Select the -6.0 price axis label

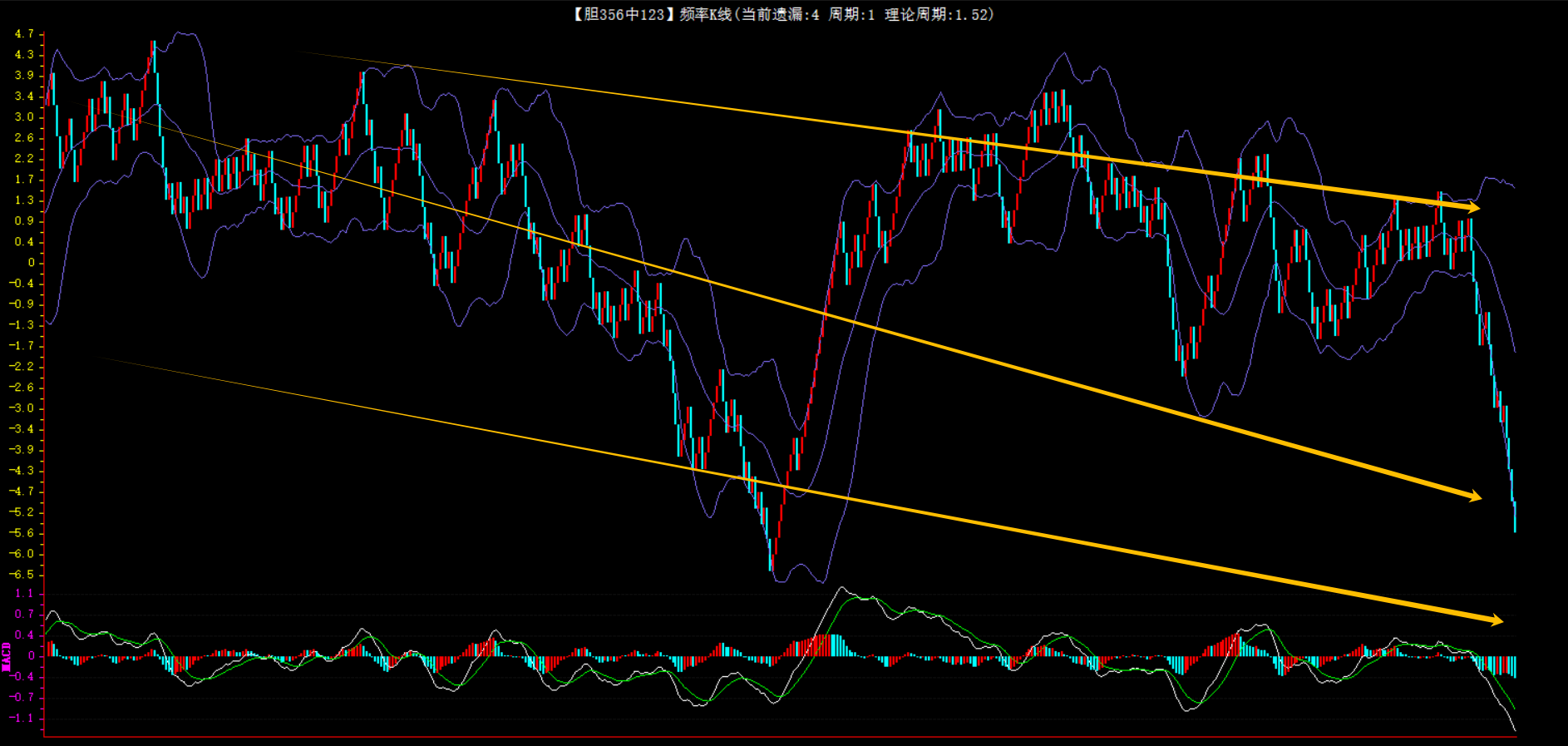pyautogui.click(x=22, y=554)
